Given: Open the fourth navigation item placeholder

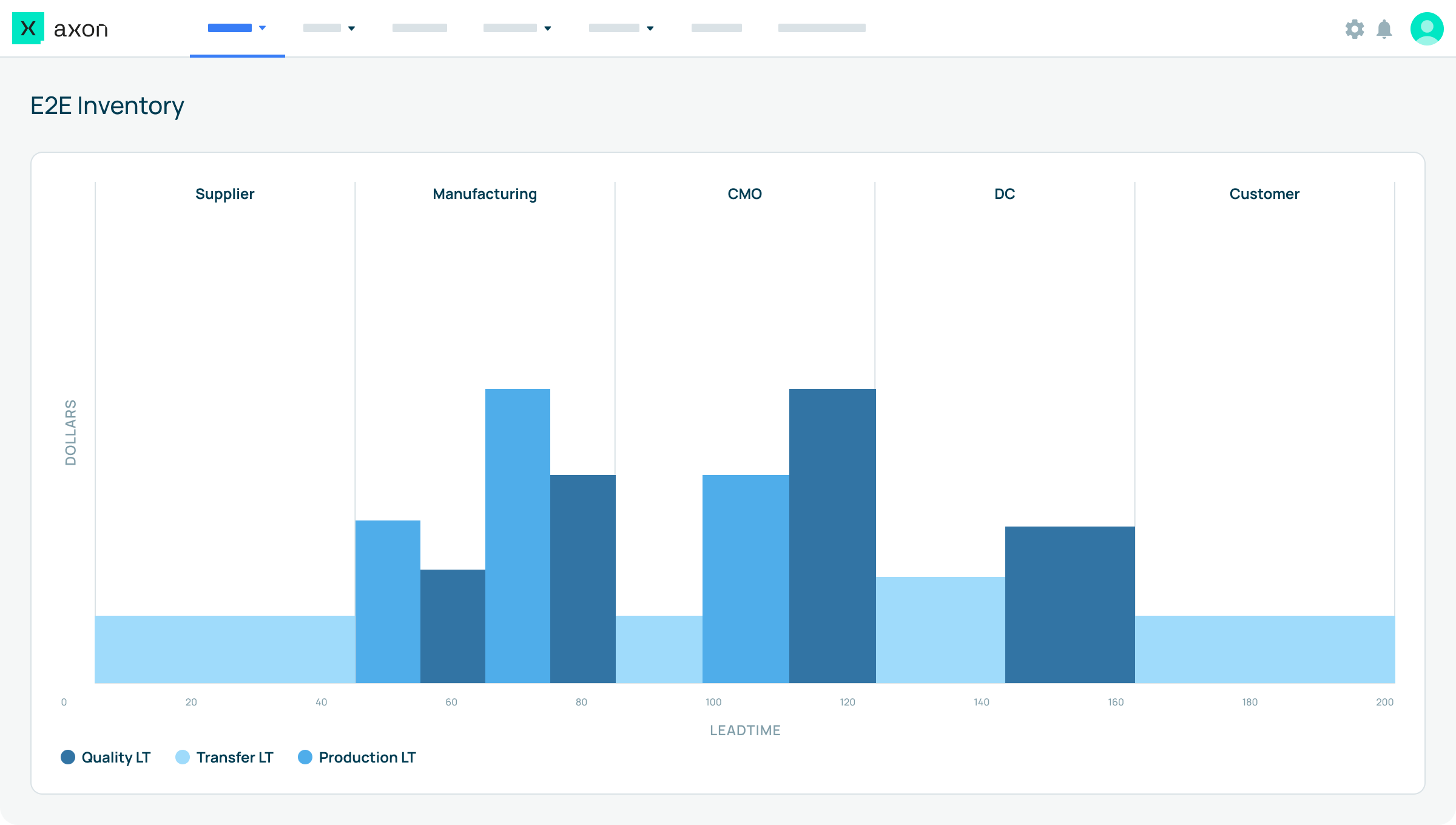Looking at the screenshot, I should 510,28.
